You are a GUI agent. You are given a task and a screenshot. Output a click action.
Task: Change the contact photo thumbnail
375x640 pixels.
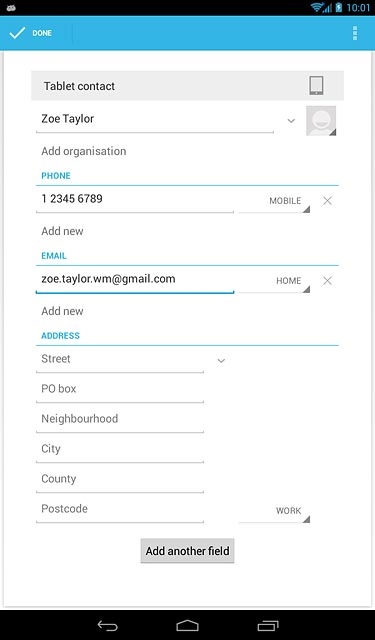click(x=321, y=121)
